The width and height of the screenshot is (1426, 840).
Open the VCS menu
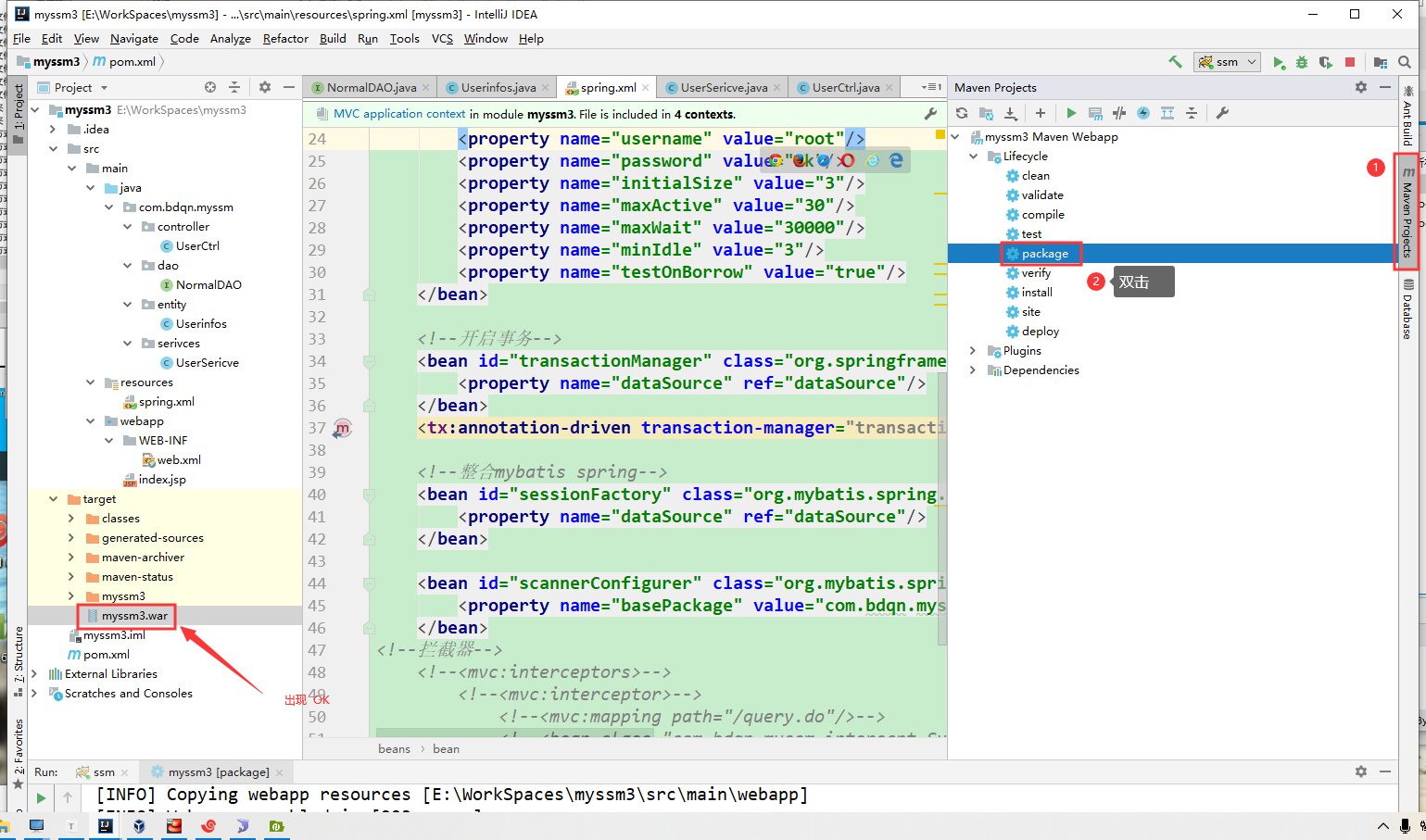442,39
